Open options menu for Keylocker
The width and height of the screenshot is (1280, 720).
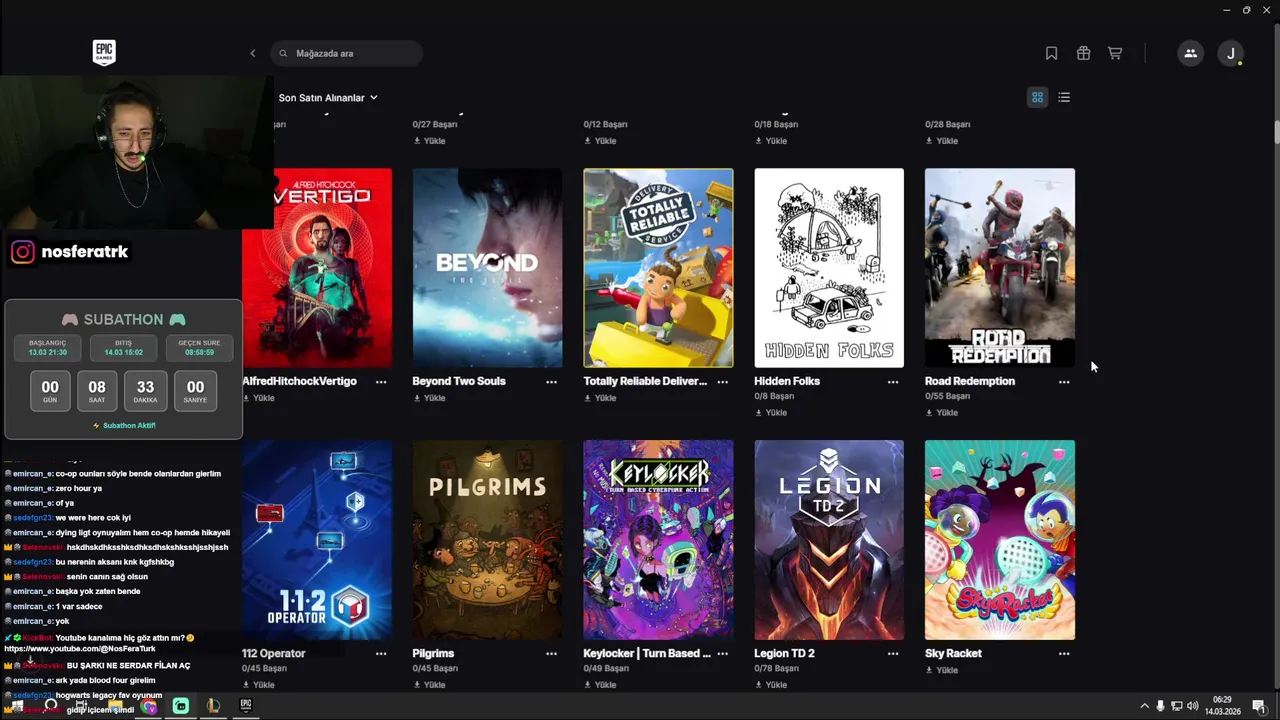(722, 654)
